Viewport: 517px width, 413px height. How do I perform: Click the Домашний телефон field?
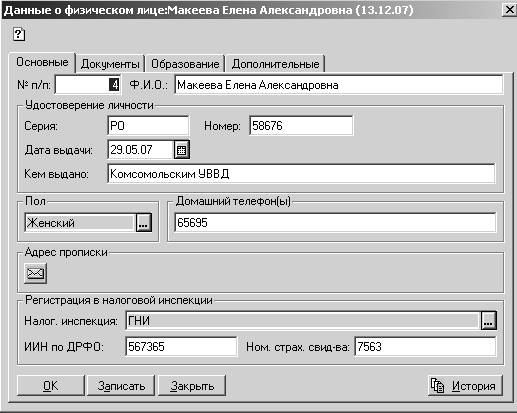tap(335, 222)
